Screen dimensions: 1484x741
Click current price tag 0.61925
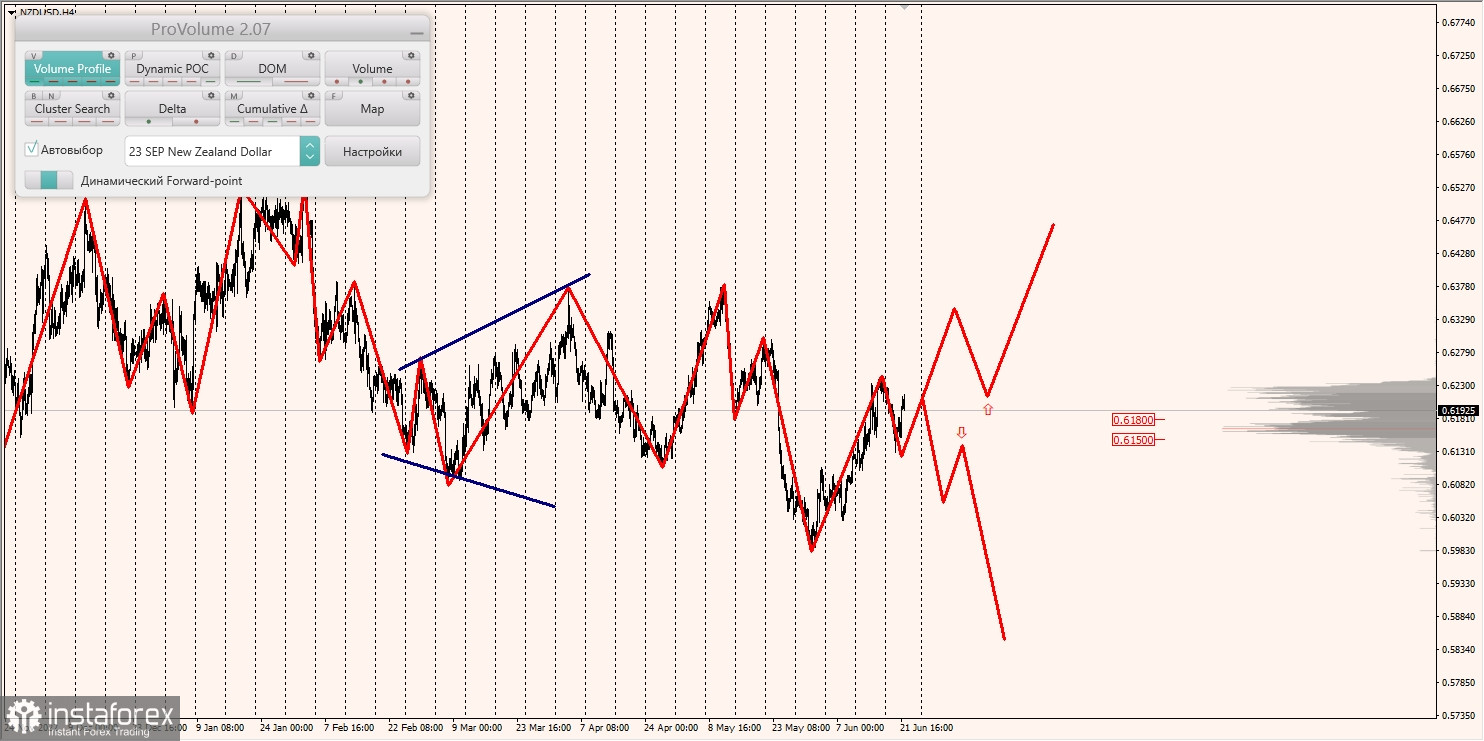(x=1459, y=410)
